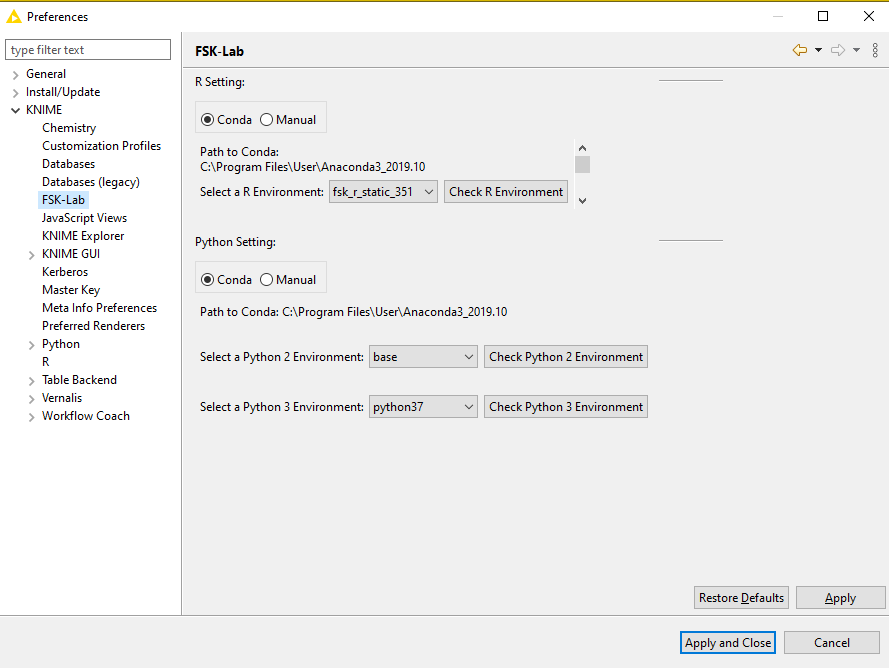Expand the Python tree node
Image resolution: width=890 pixels, height=671 pixels.
pos(32,345)
